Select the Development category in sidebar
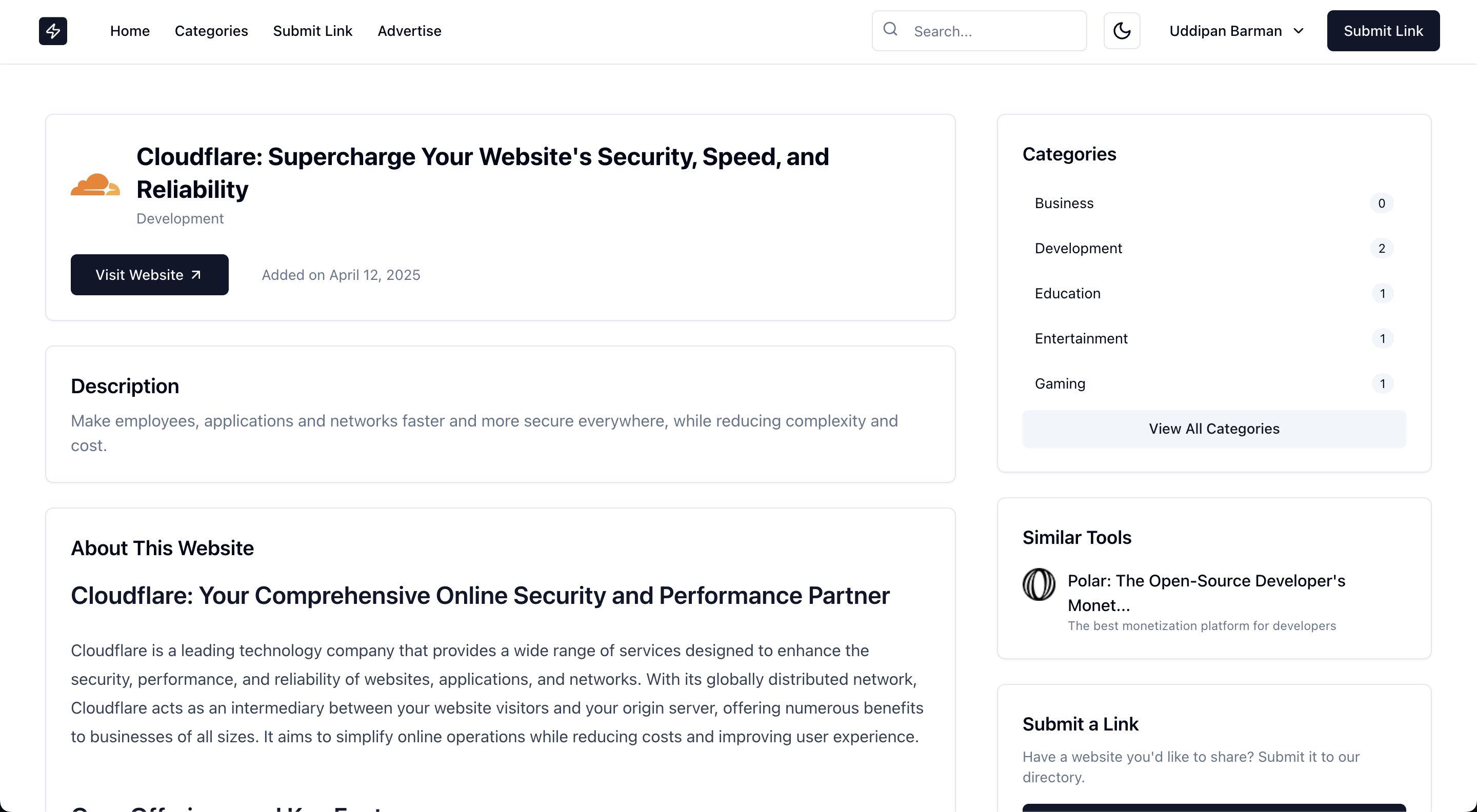This screenshot has height=812, width=1477. [1078, 248]
